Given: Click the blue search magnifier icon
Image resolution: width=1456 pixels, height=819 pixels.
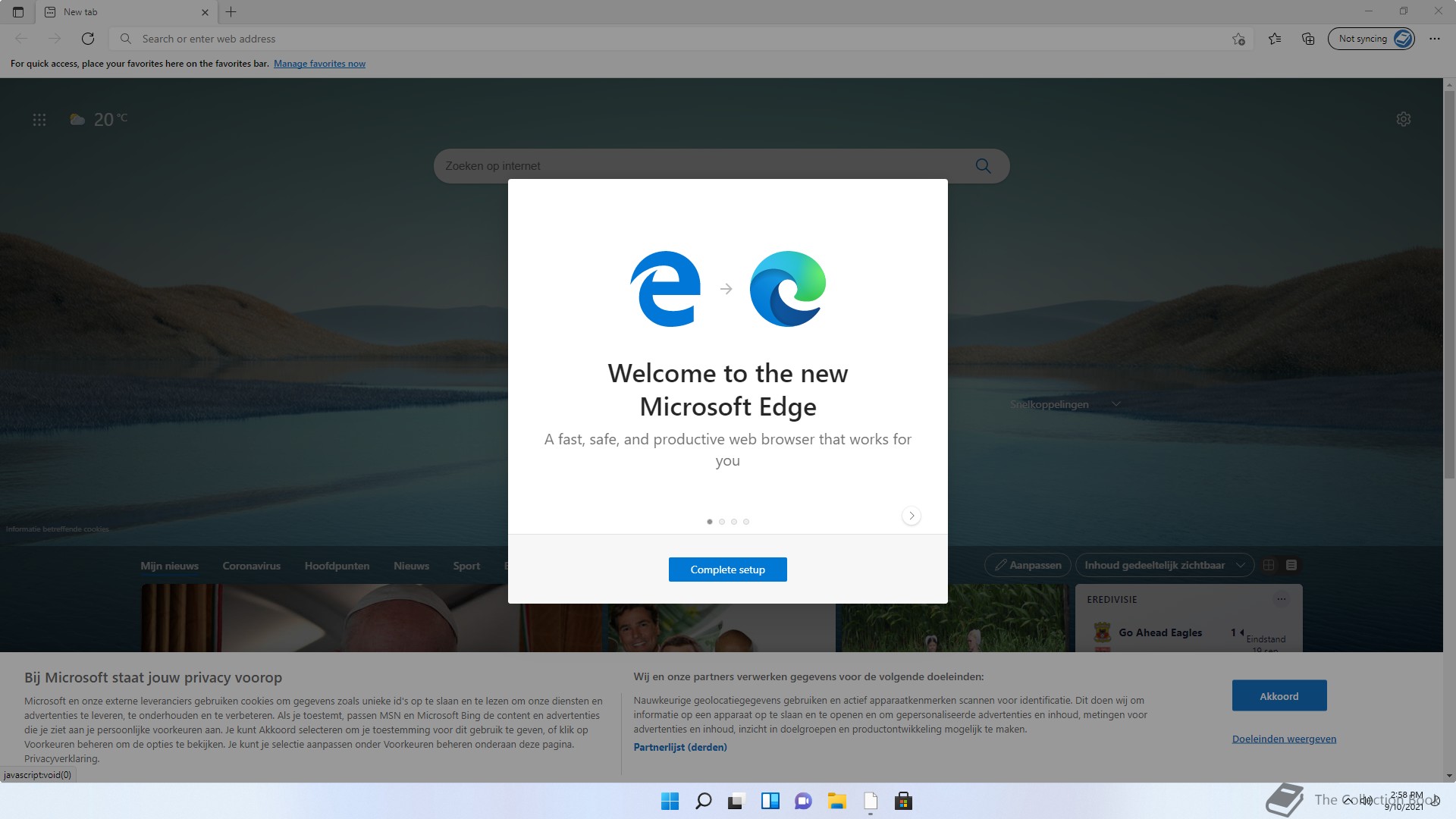Looking at the screenshot, I should 984,166.
